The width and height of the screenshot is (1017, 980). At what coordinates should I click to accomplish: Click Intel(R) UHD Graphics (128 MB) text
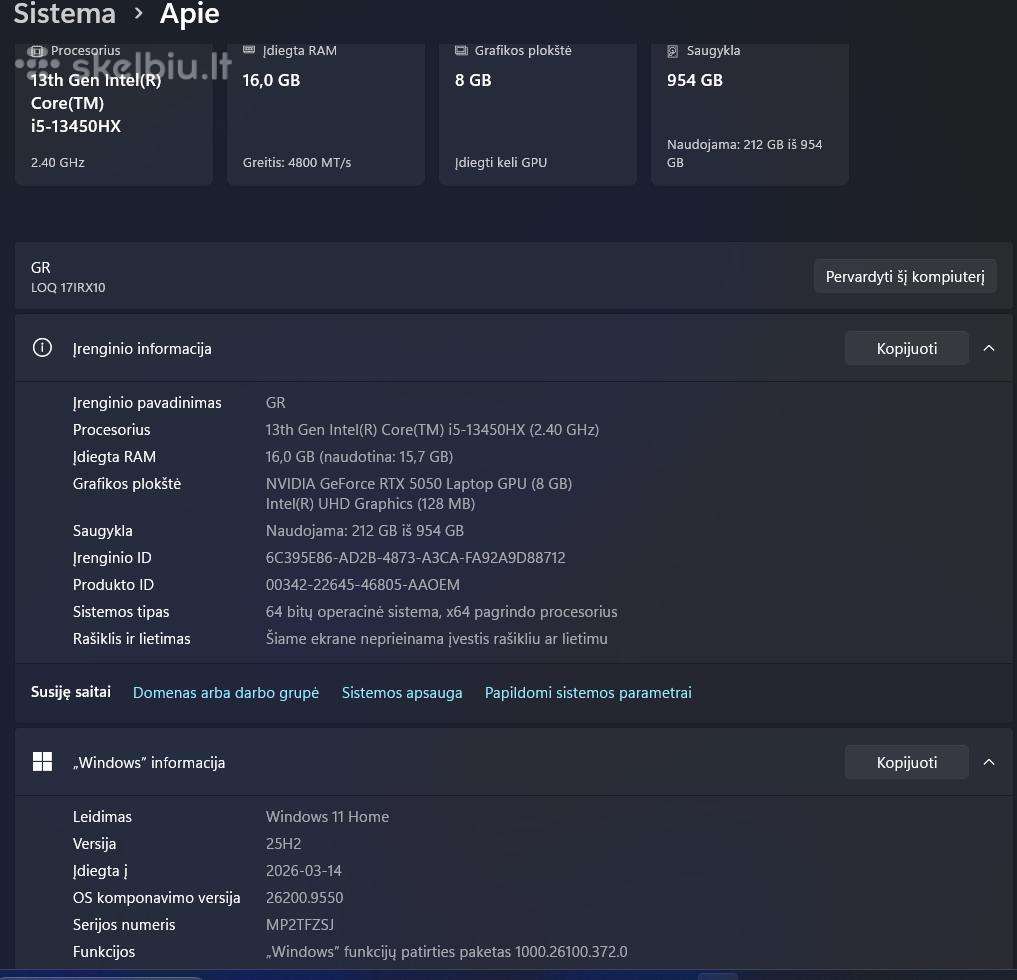[370, 503]
